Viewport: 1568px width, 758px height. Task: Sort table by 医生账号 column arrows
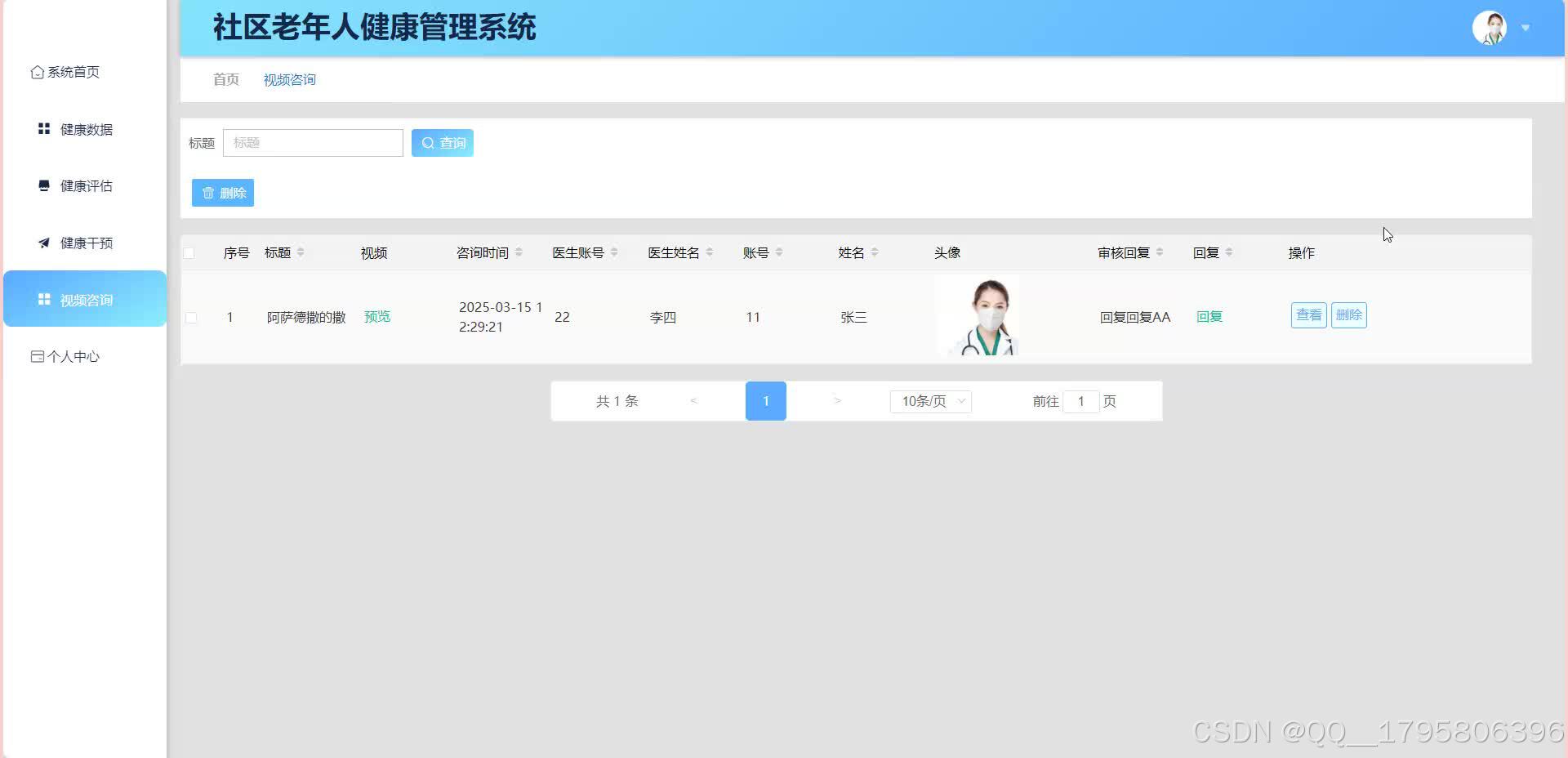tap(614, 252)
